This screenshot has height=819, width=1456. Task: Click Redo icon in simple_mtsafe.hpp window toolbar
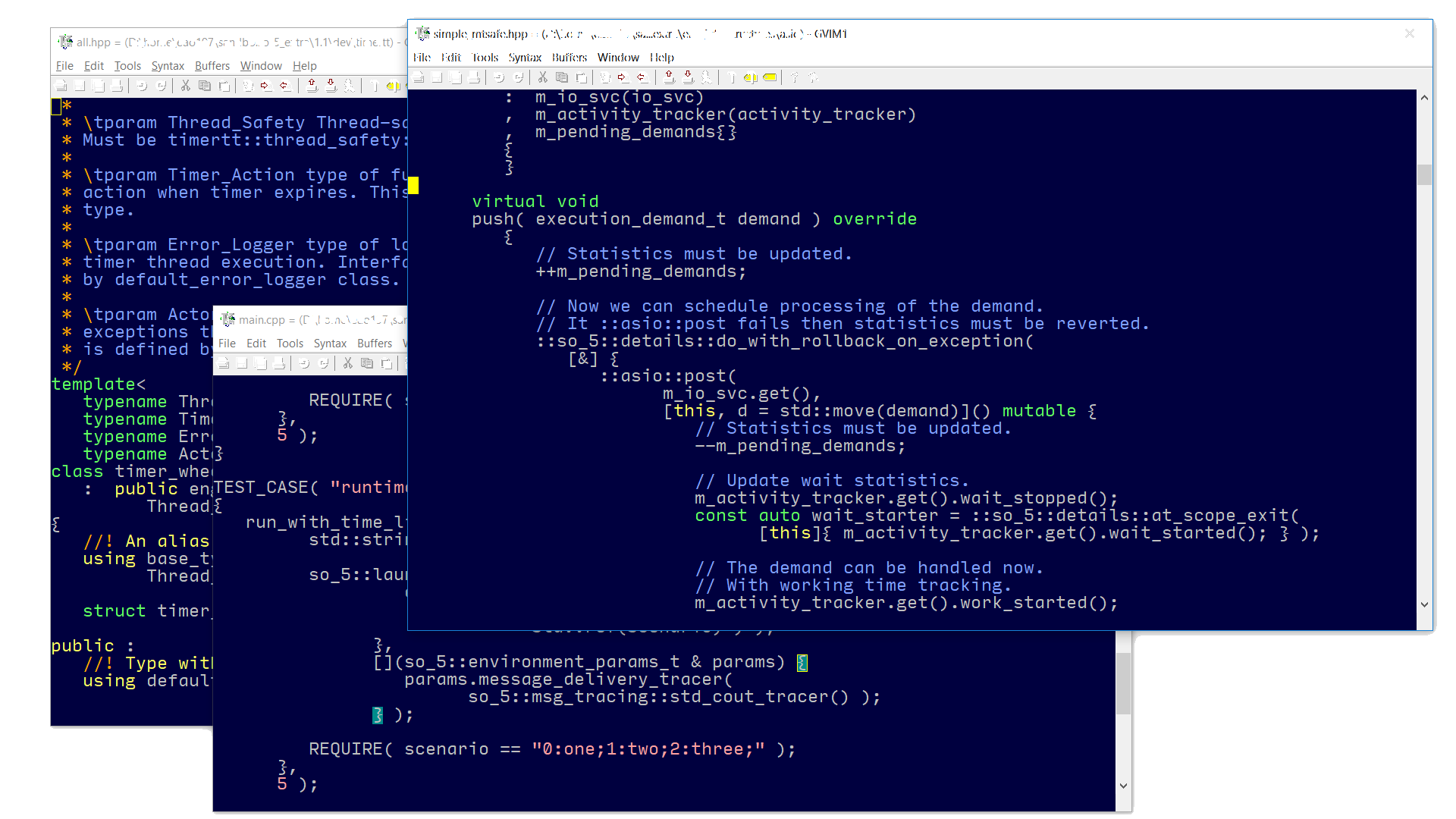(x=518, y=77)
